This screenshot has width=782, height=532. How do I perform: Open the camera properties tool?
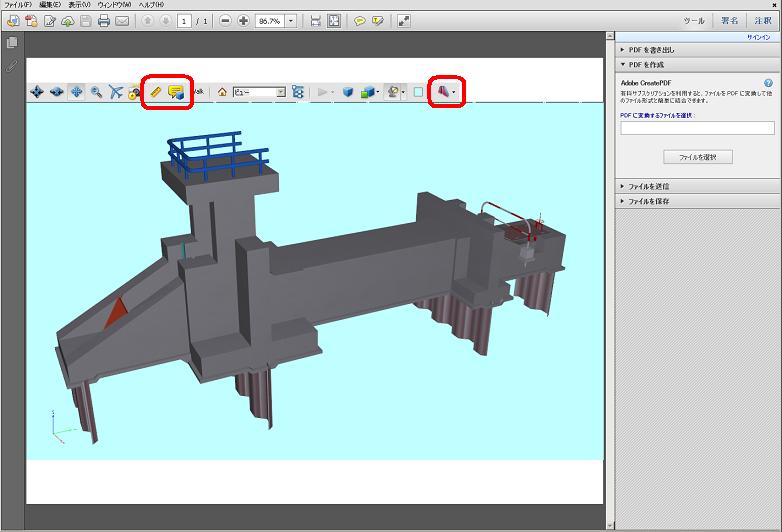click(x=133, y=93)
